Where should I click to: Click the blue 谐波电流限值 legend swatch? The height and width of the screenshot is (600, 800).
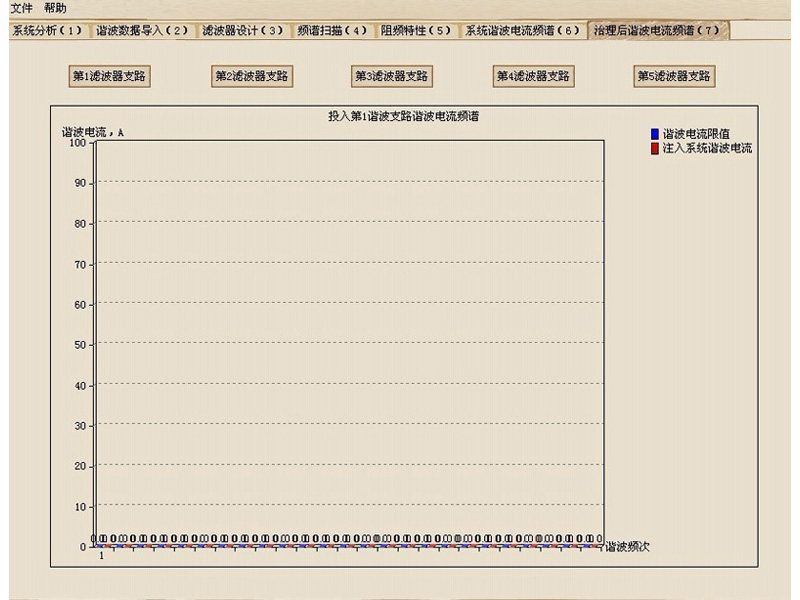click(x=655, y=134)
